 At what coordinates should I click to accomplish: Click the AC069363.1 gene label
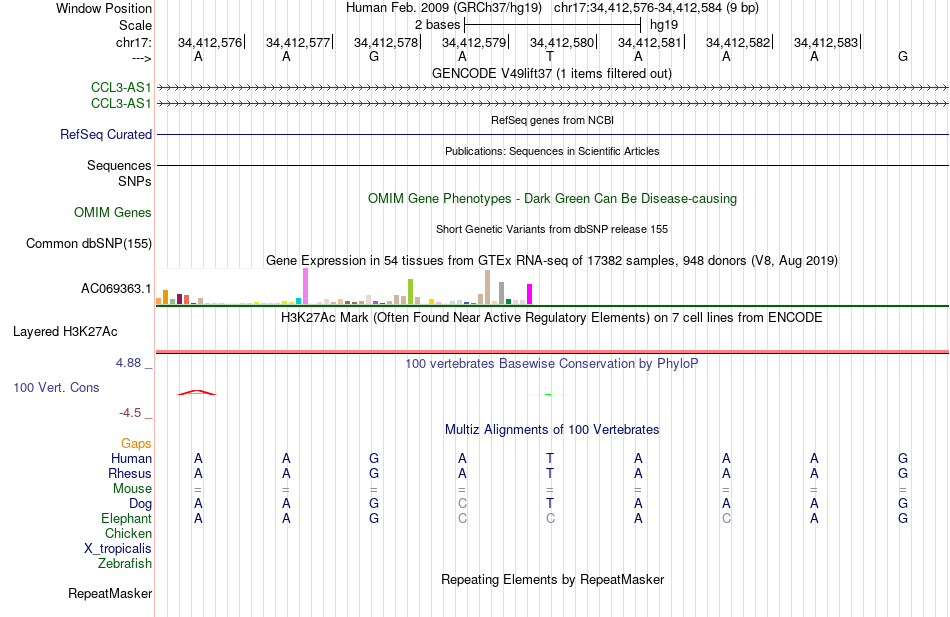(x=116, y=288)
